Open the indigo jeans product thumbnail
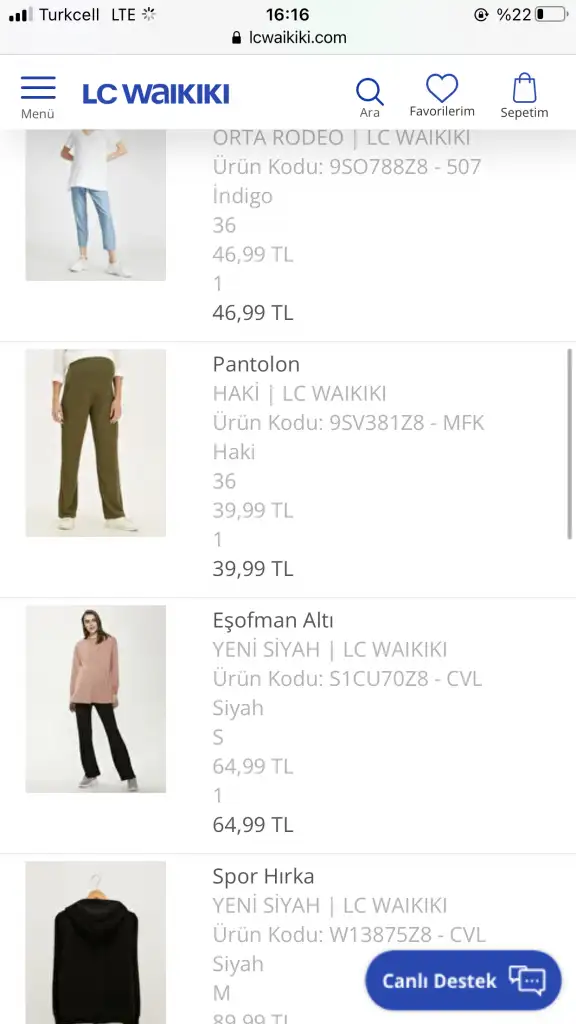The height and width of the screenshot is (1024, 576). click(95, 205)
